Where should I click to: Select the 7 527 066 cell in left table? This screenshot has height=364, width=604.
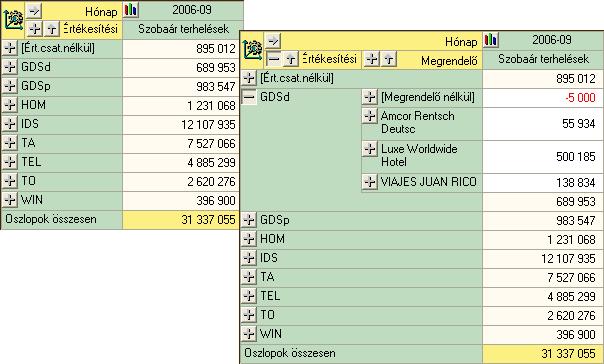181,143
